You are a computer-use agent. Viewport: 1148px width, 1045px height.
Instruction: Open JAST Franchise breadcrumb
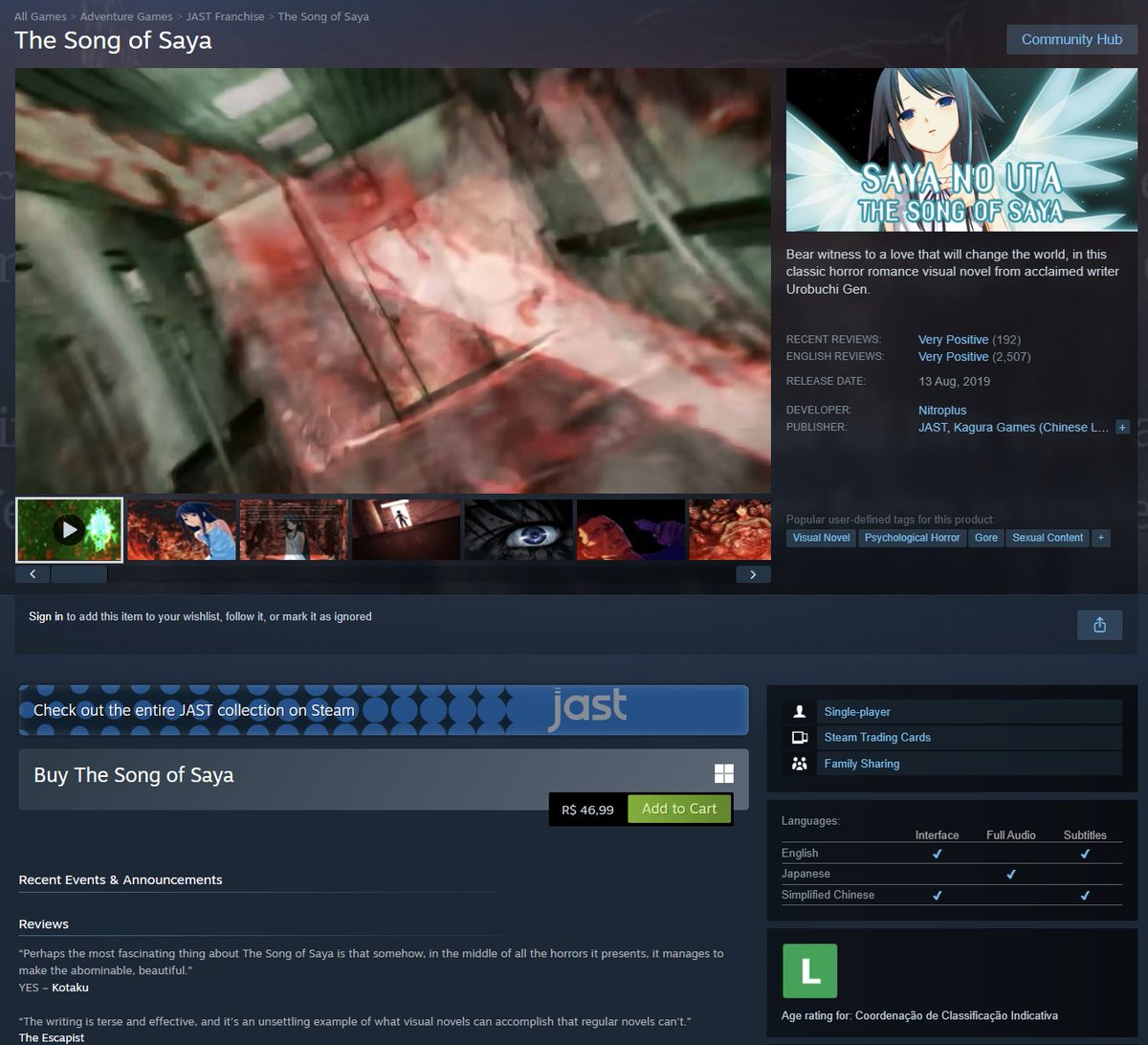click(225, 16)
